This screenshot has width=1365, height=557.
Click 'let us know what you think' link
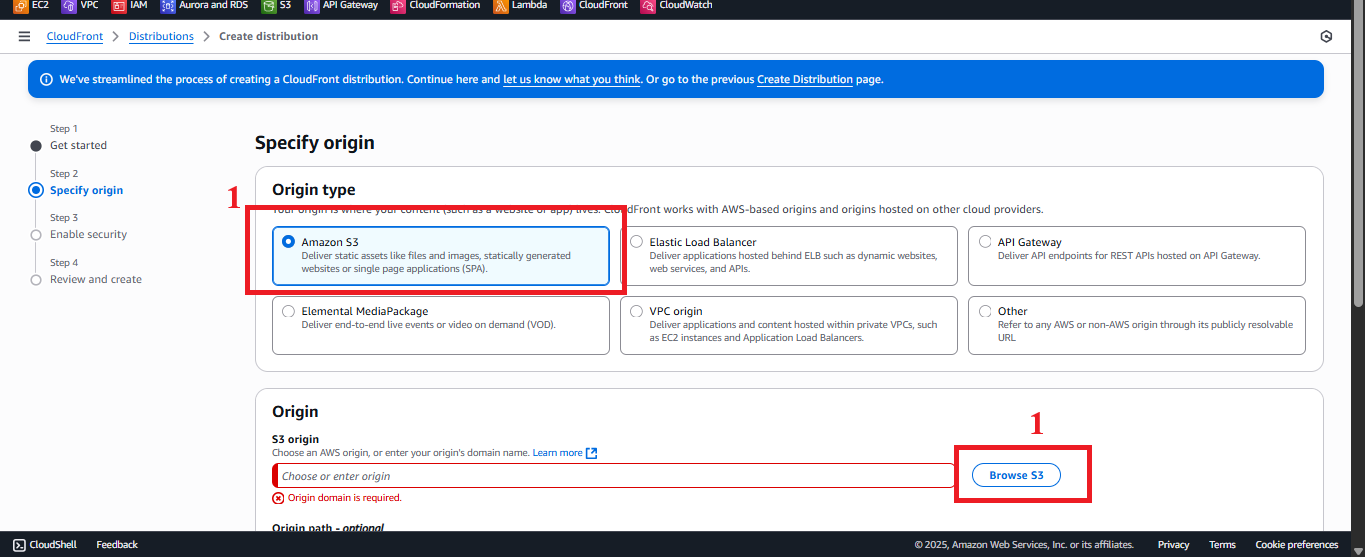pyautogui.click(x=571, y=79)
